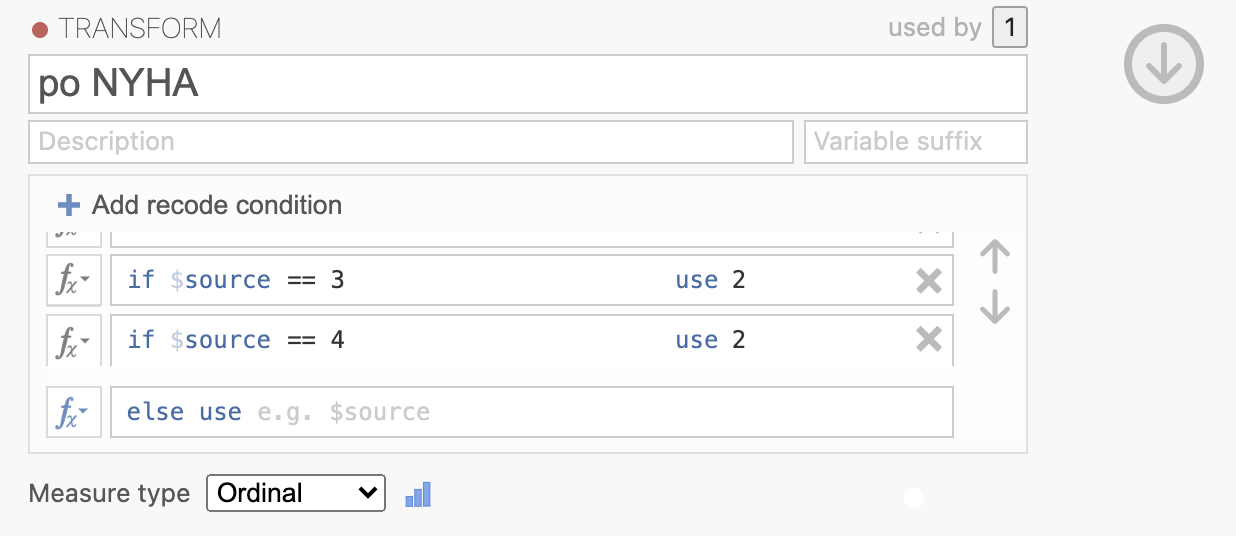Click the plus icon to add a recode condition
1236x536 pixels.
click(x=69, y=205)
